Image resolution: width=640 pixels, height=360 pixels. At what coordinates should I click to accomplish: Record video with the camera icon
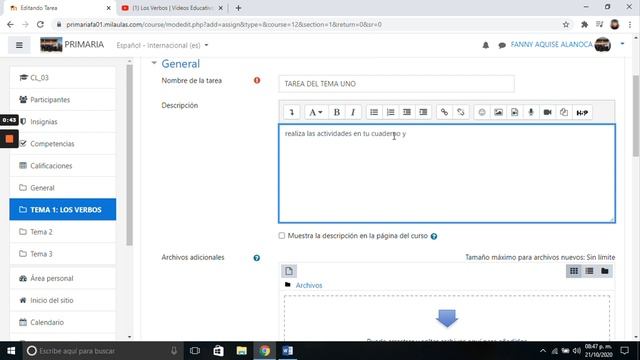[547, 112]
